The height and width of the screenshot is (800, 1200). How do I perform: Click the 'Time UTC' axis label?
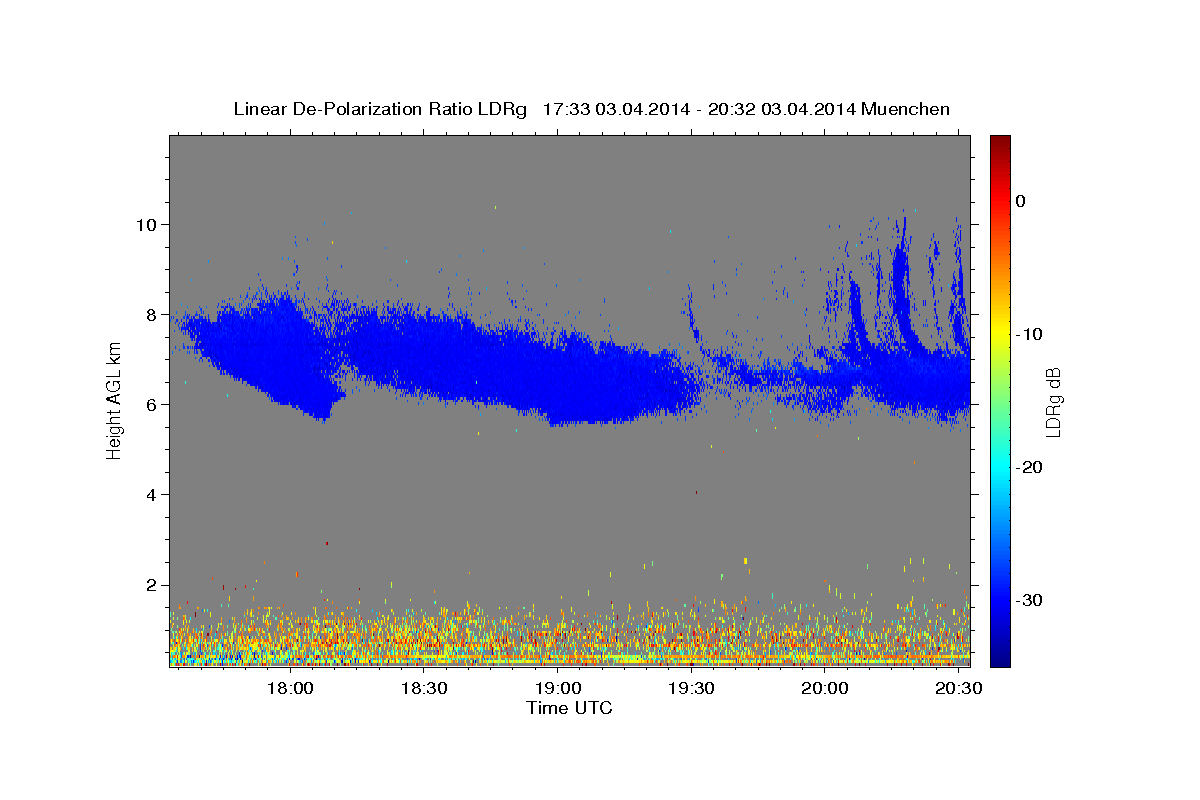coord(569,708)
